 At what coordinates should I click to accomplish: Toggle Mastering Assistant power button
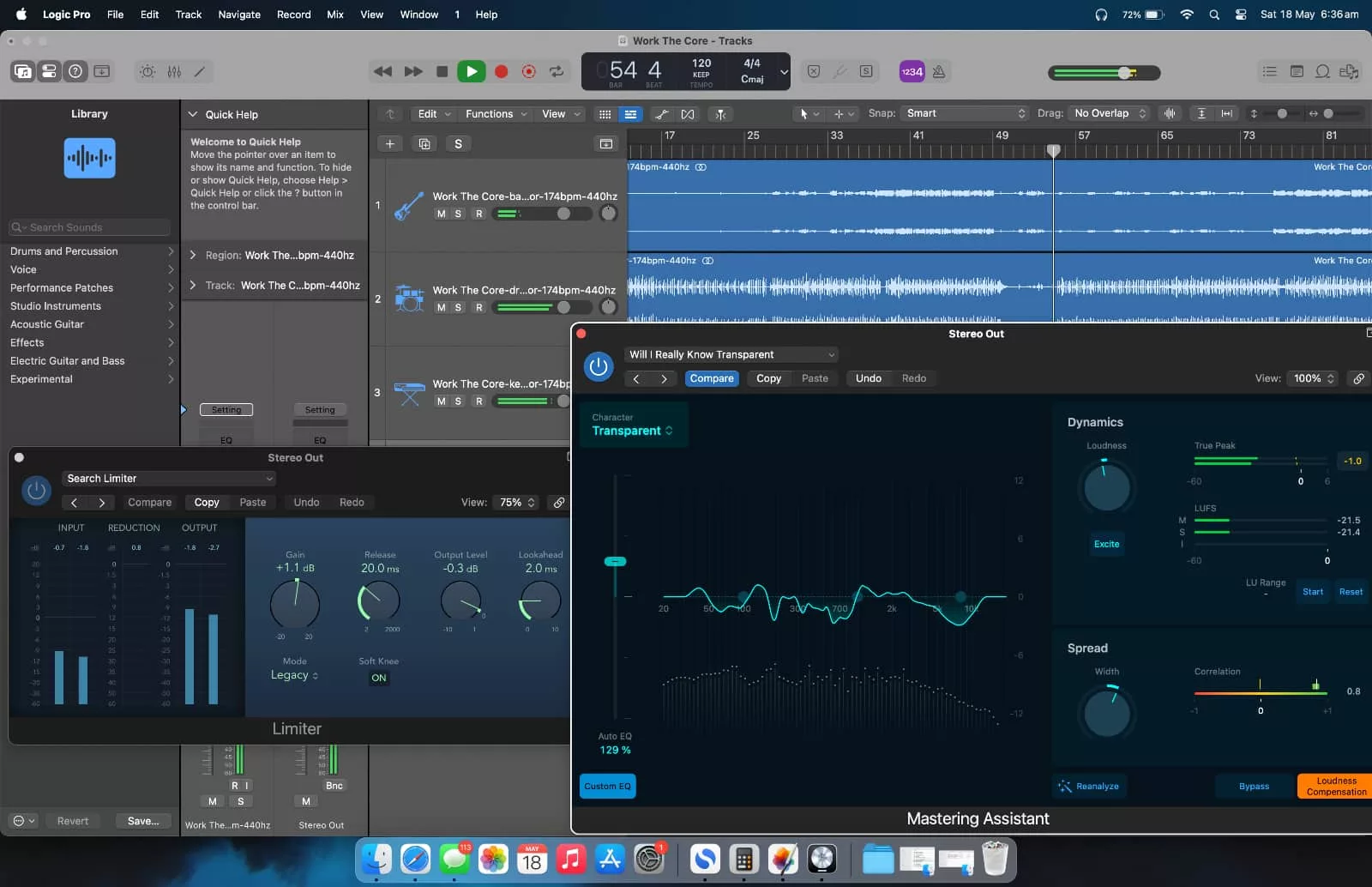[x=599, y=367]
